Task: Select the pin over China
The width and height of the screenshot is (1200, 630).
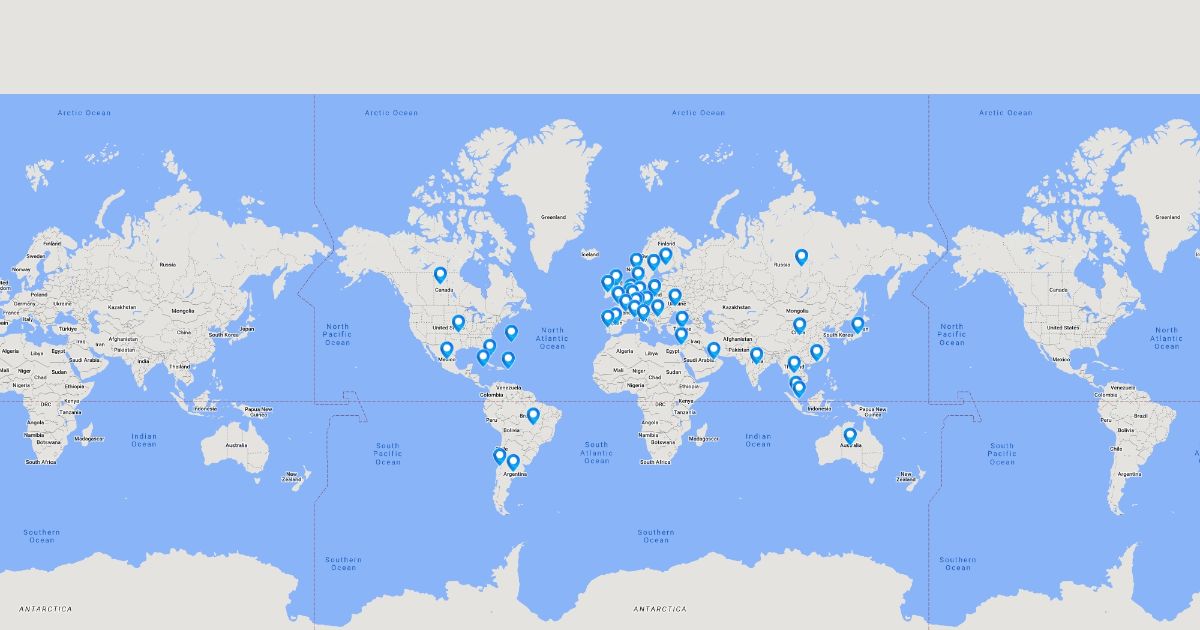Action: pos(799,325)
